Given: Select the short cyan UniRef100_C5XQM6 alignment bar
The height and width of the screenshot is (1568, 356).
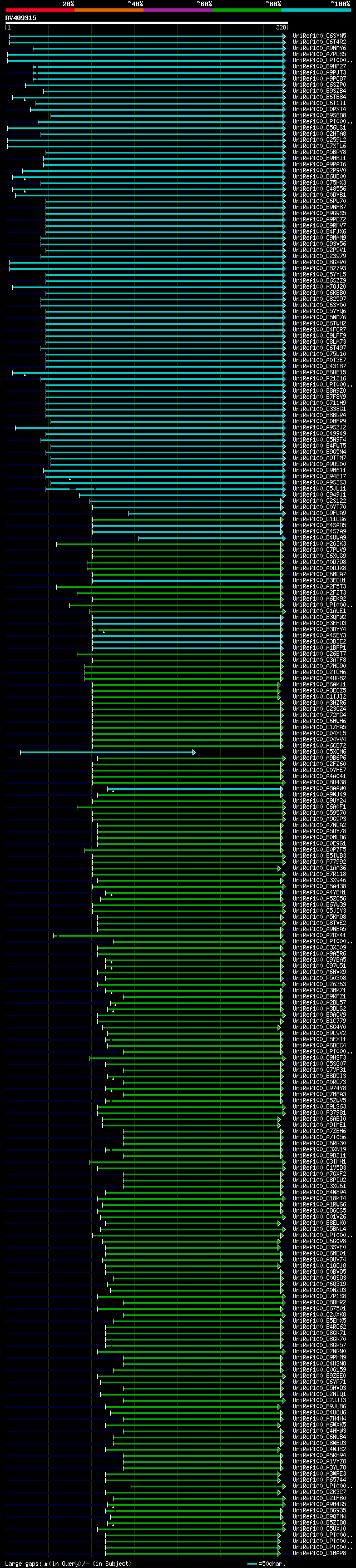Looking at the screenshot, I should point(108,753).
